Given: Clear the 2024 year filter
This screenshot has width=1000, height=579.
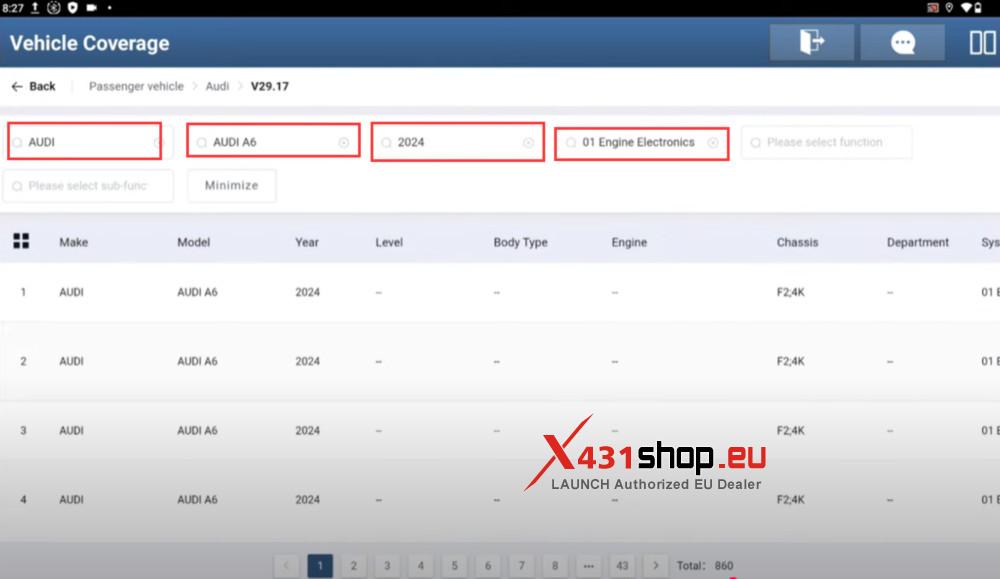Looking at the screenshot, I should pyautogui.click(x=530, y=142).
